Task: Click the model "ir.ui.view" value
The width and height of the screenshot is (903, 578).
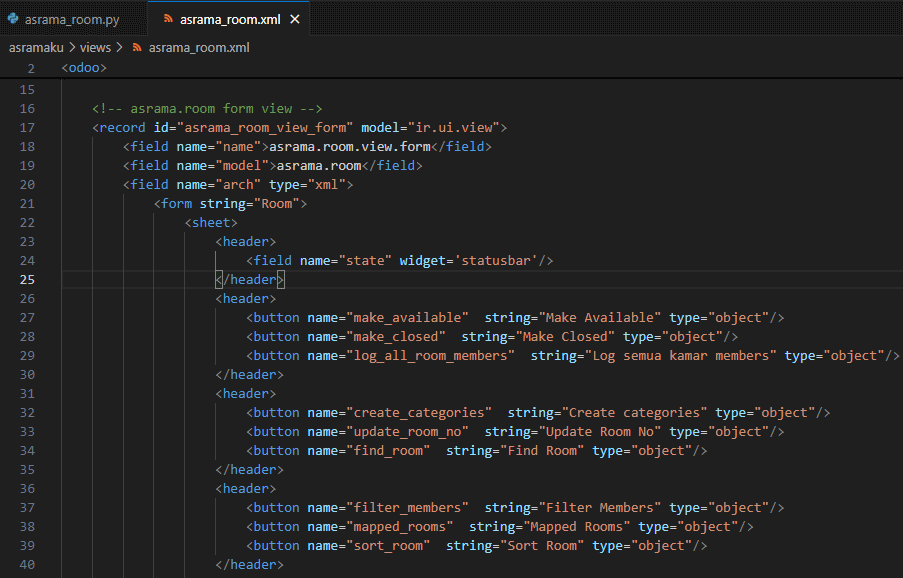Action: point(454,128)
